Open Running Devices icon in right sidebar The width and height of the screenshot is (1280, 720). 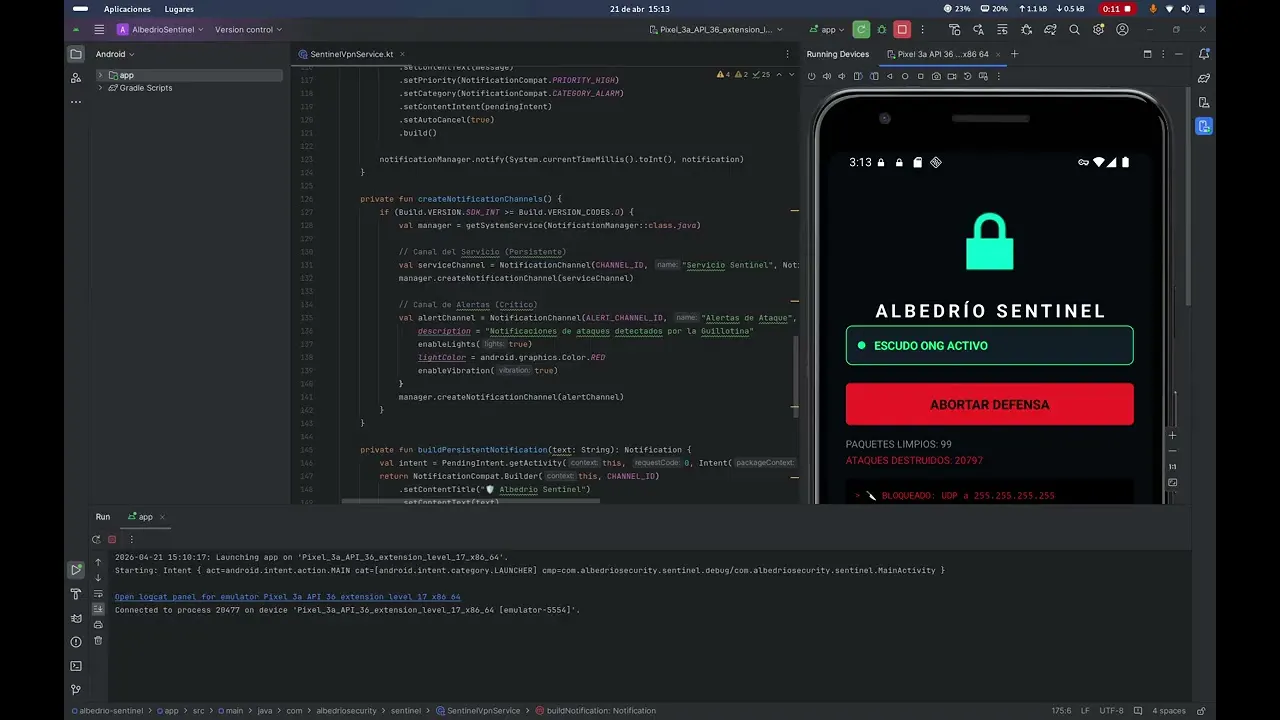(1204, 126)
